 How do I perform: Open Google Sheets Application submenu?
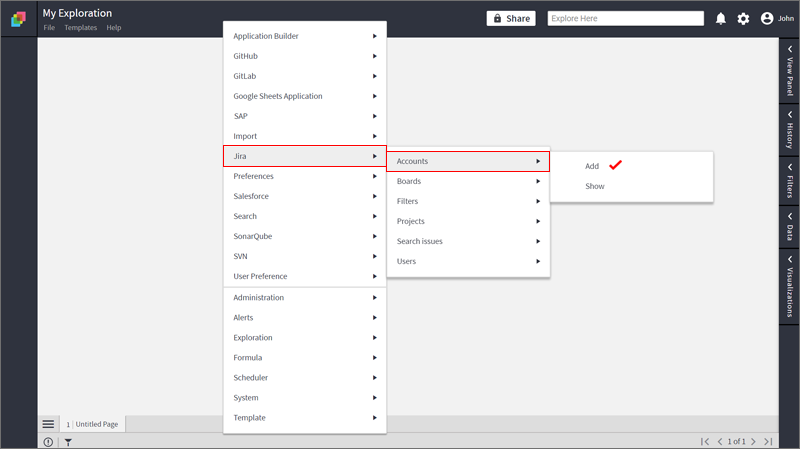click(x=305, y=96)
